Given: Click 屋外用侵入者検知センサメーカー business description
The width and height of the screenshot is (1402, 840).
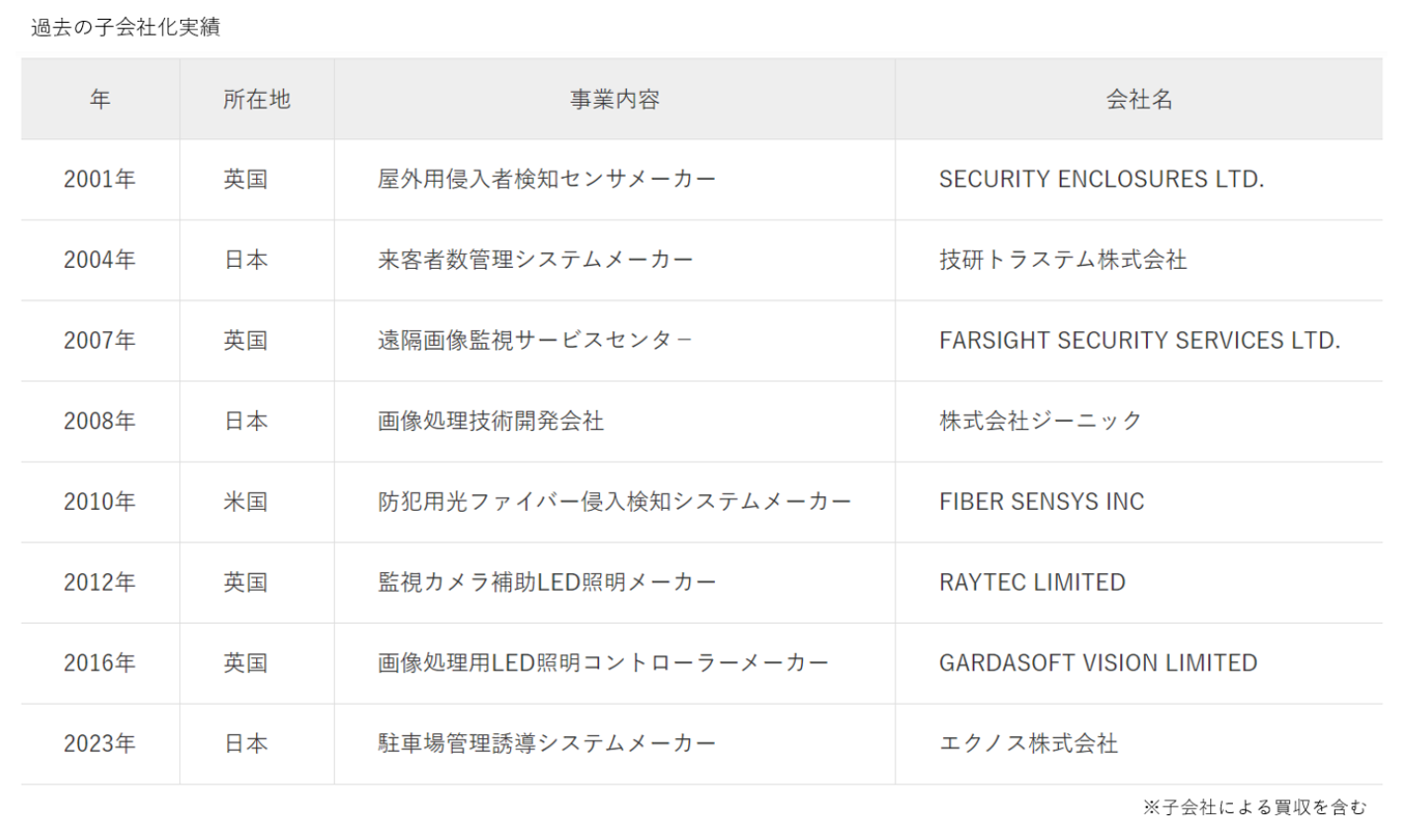Looking at the screenshot, I should pyautogui.click(x=546, y=179).
